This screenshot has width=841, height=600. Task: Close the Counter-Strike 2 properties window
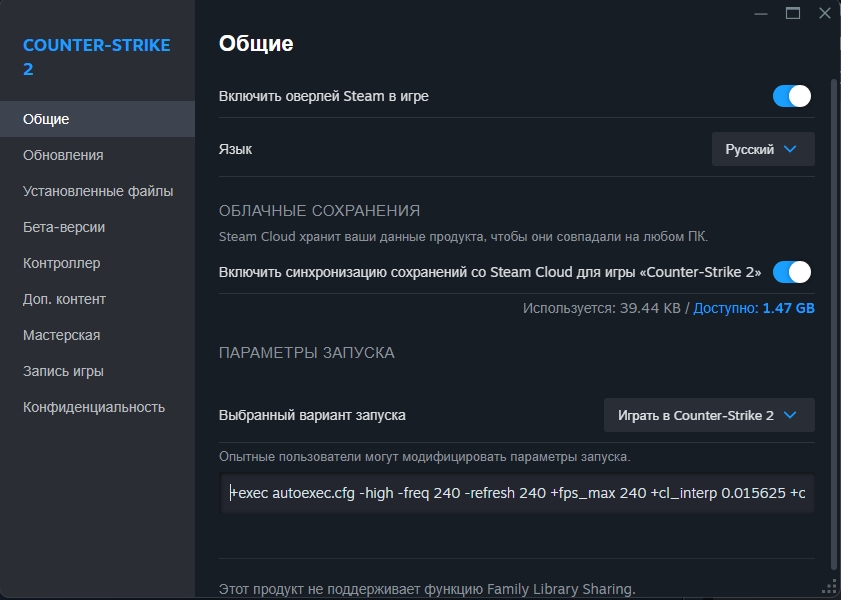(x=825, y=13)
